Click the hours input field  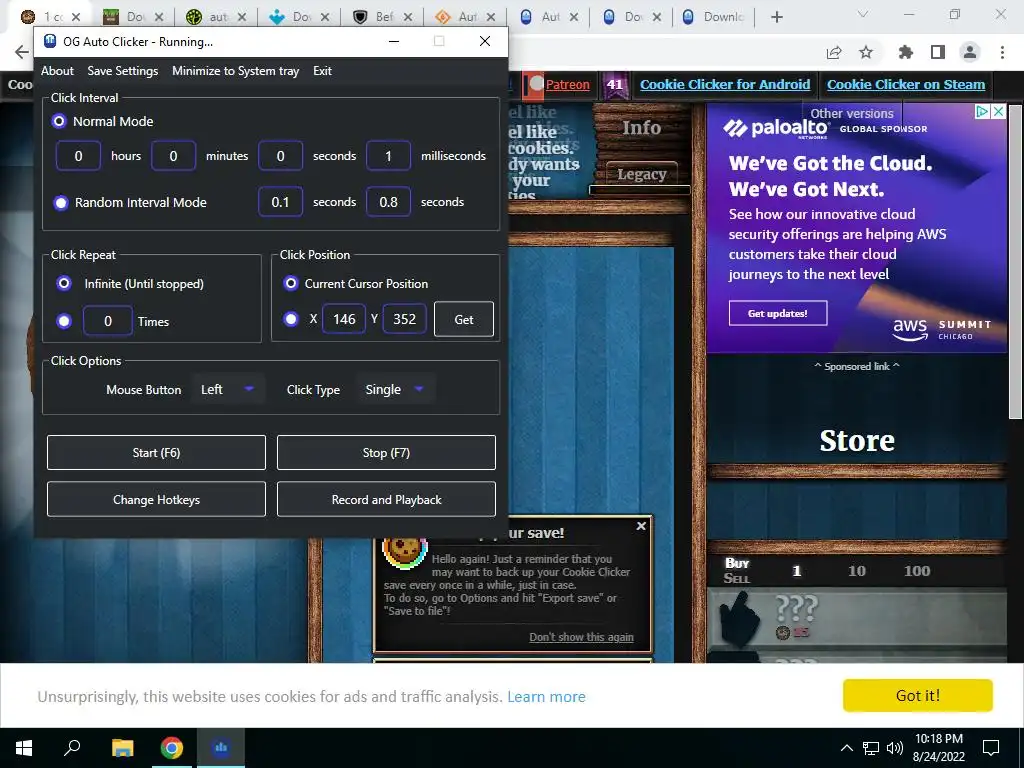[x=78, y=156]
